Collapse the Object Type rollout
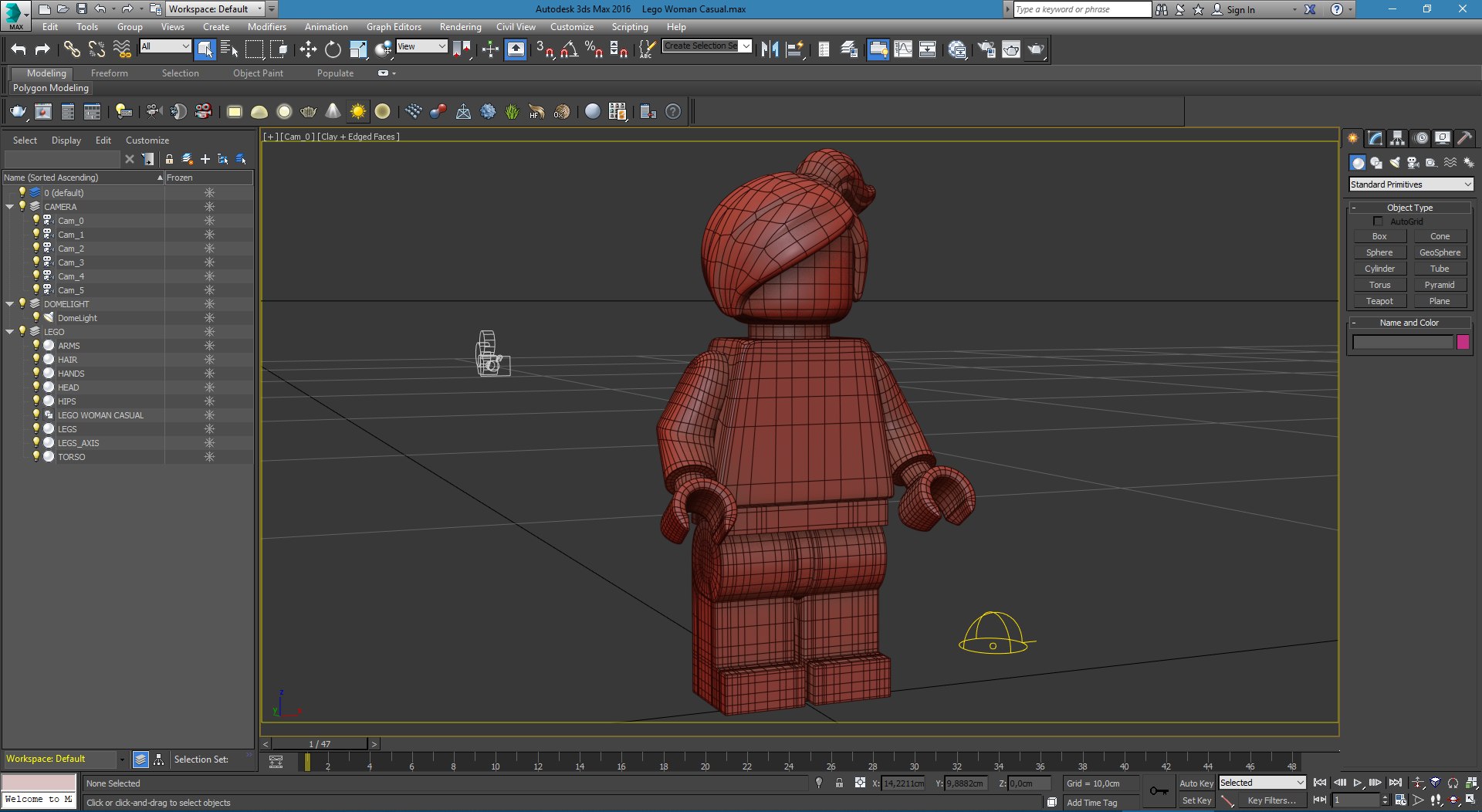Image resolution: width=1482 pixels, height=812 pixels. click(x=1409, y=208)
